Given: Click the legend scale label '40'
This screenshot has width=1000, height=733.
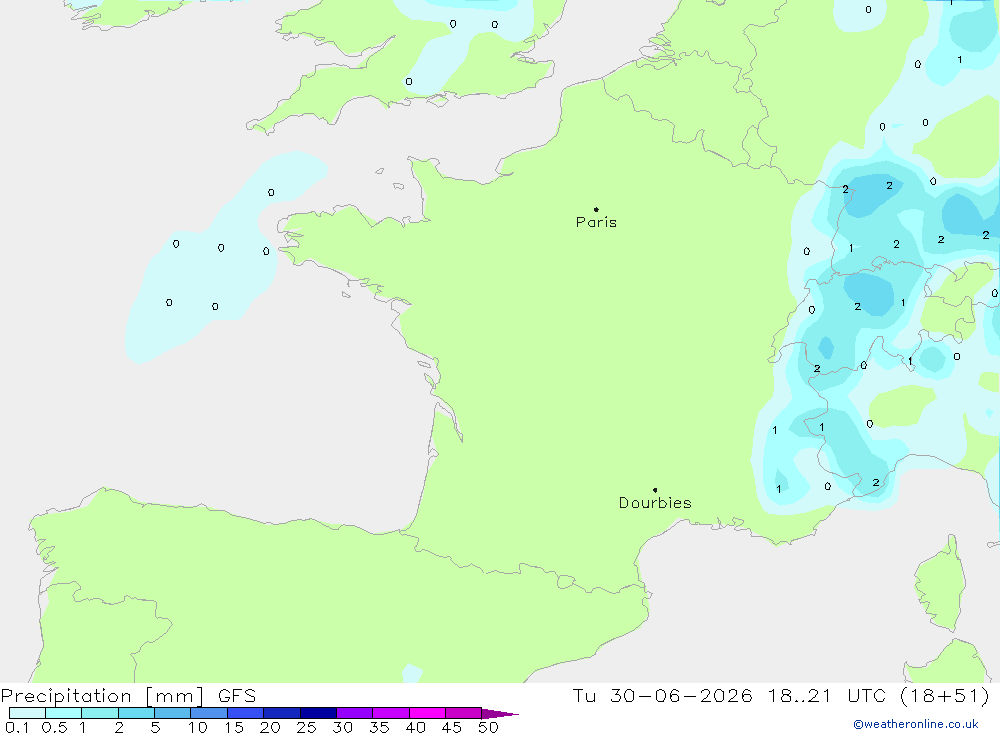Looking at the screenshot, I should point(416,727).
